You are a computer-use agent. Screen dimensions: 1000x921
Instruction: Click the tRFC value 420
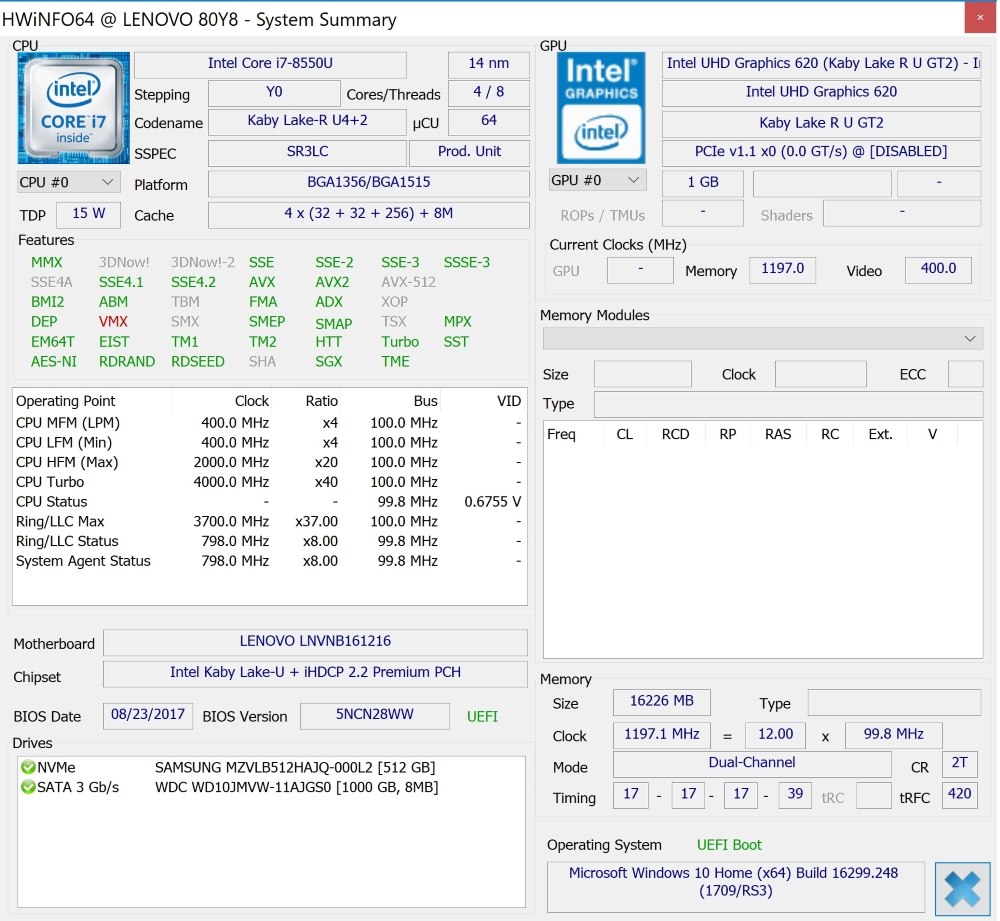point(959,795)
